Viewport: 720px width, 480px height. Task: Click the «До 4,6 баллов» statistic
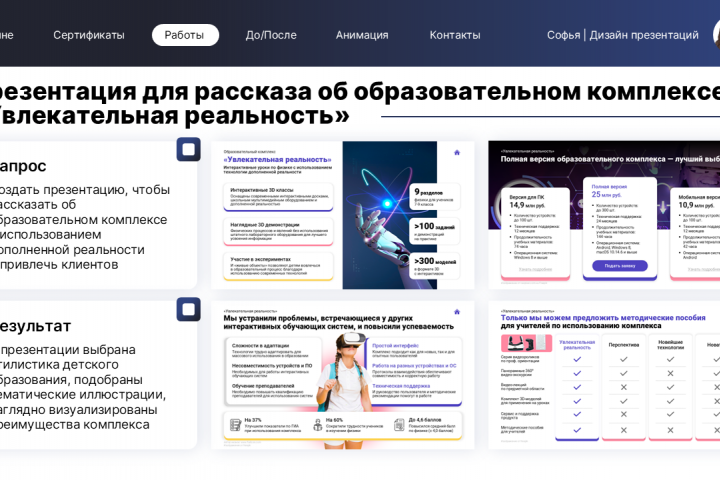tap(432, 425)
